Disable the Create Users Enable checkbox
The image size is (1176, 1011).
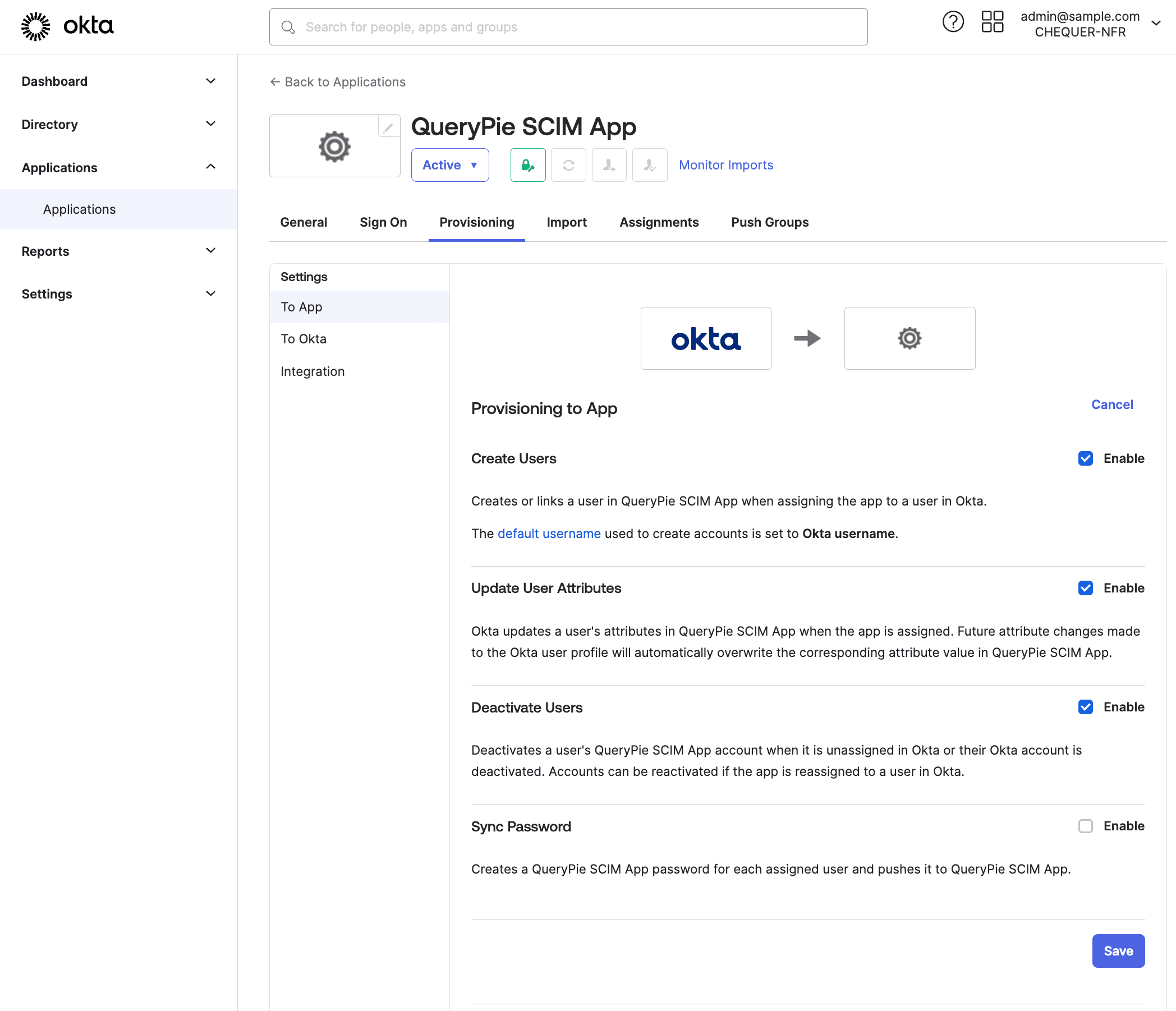pos(1086,458)
